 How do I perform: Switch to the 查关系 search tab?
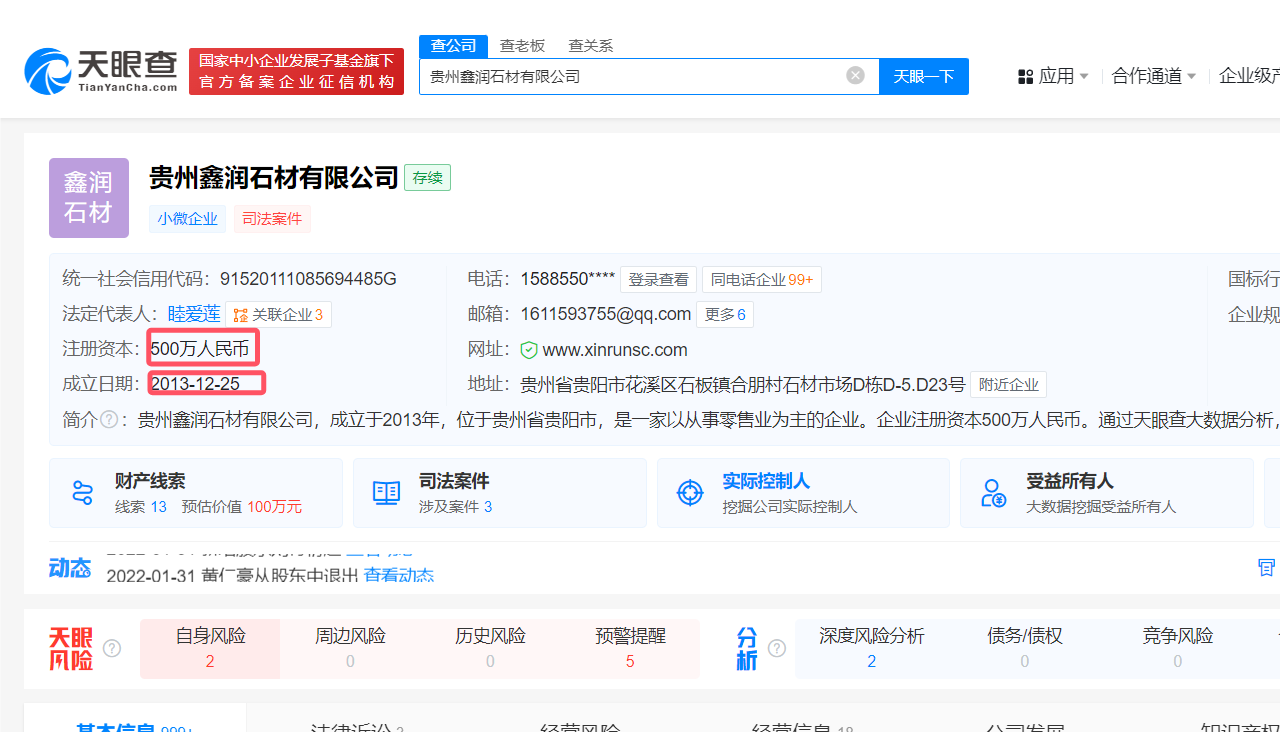point(590,46)
